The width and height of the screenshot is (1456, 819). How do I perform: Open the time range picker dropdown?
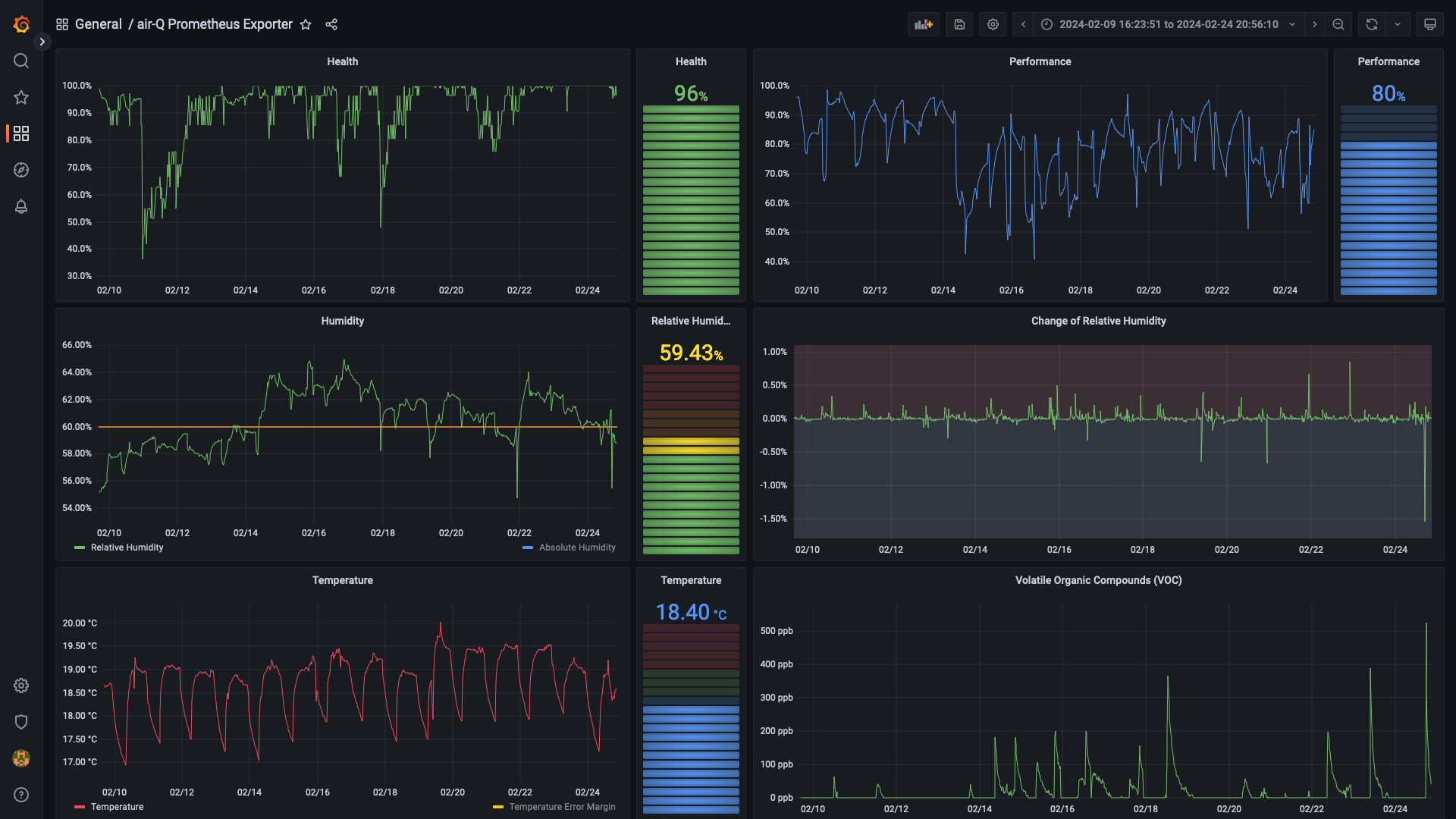click(x=1168, y=24)
